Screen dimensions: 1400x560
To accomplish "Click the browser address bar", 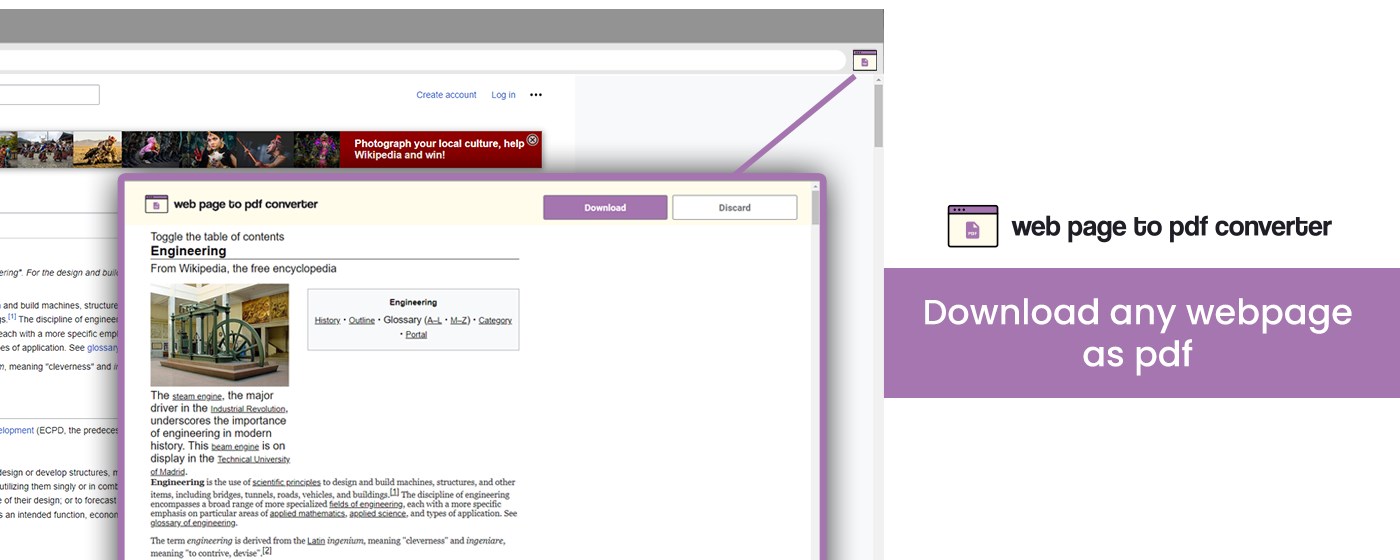I will point(422,61).
